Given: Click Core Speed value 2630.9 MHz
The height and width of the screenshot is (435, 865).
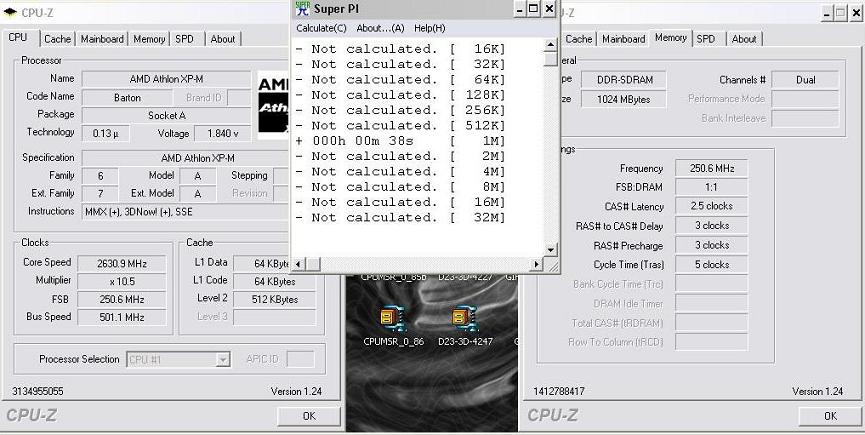Looking at the screenshot, I should point(122,264).
